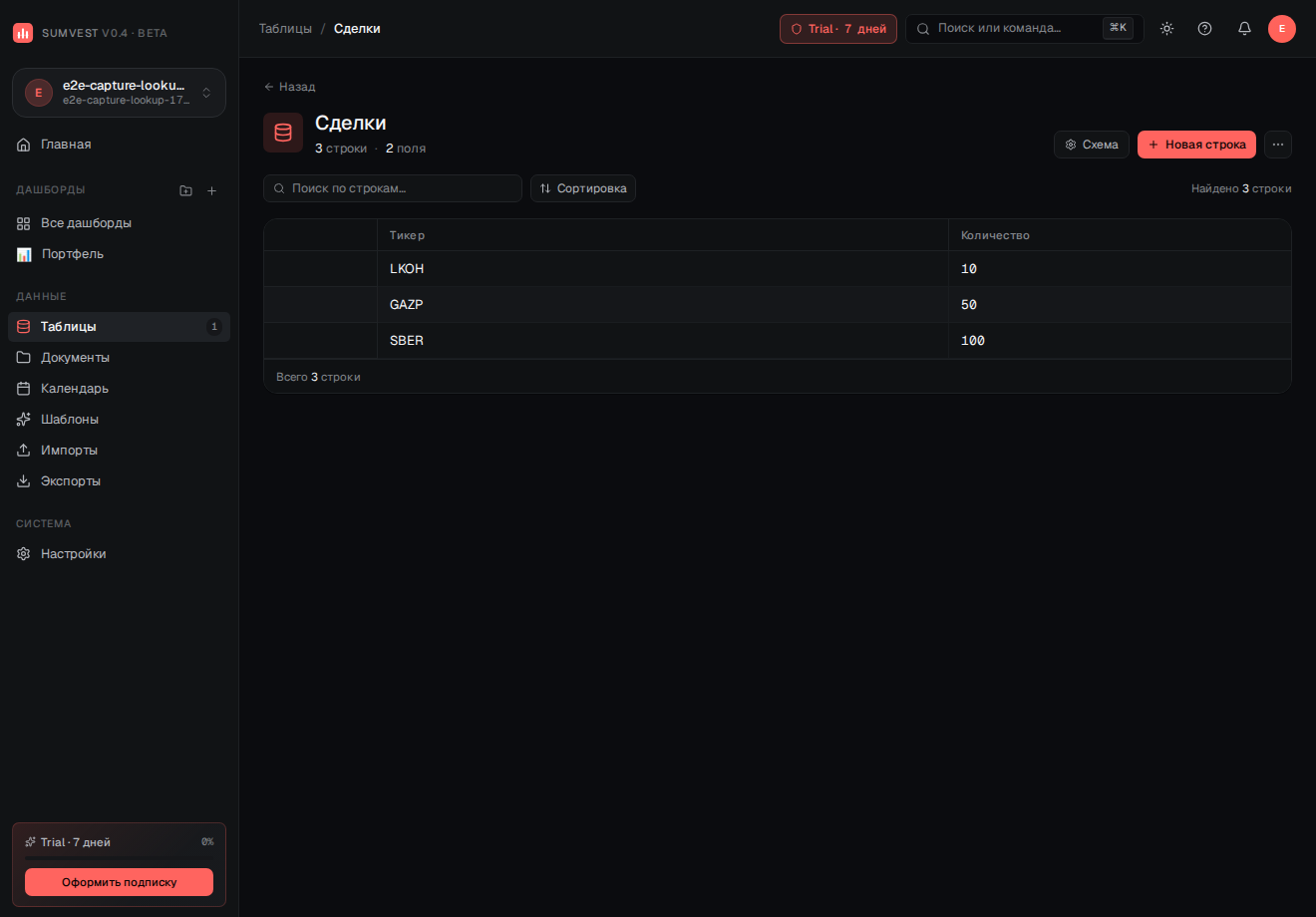1316x917 pixels.
Task: Click the Таблицы count badge 1
Action: [x=213, y=327]
